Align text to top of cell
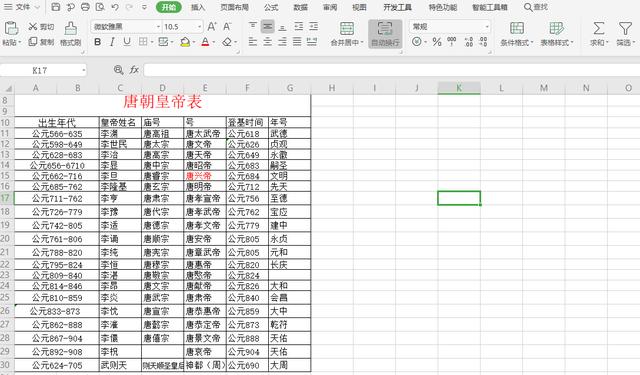Image resolution: width=640 pixels, height=375 pixels. (253, 27)
